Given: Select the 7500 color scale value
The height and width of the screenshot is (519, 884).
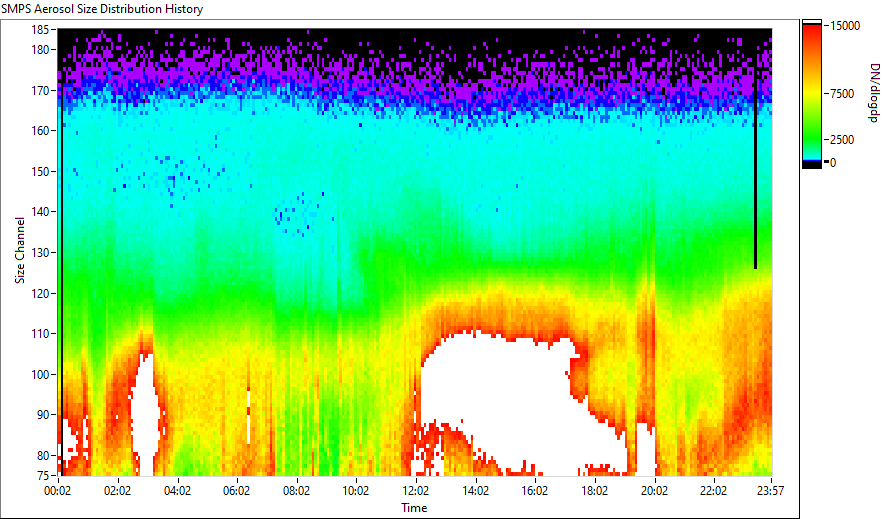Looking at the screenshot, I should (843, 94).
